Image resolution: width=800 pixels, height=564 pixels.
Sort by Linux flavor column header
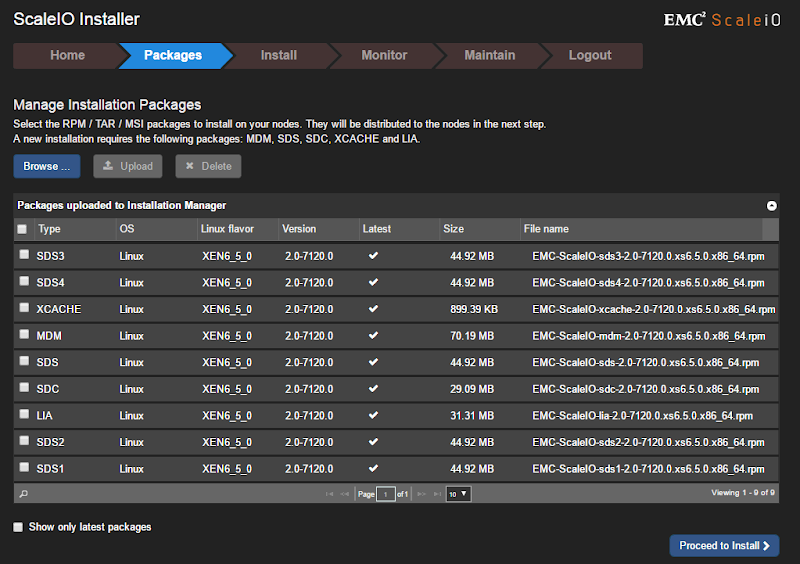click(237, 229)
